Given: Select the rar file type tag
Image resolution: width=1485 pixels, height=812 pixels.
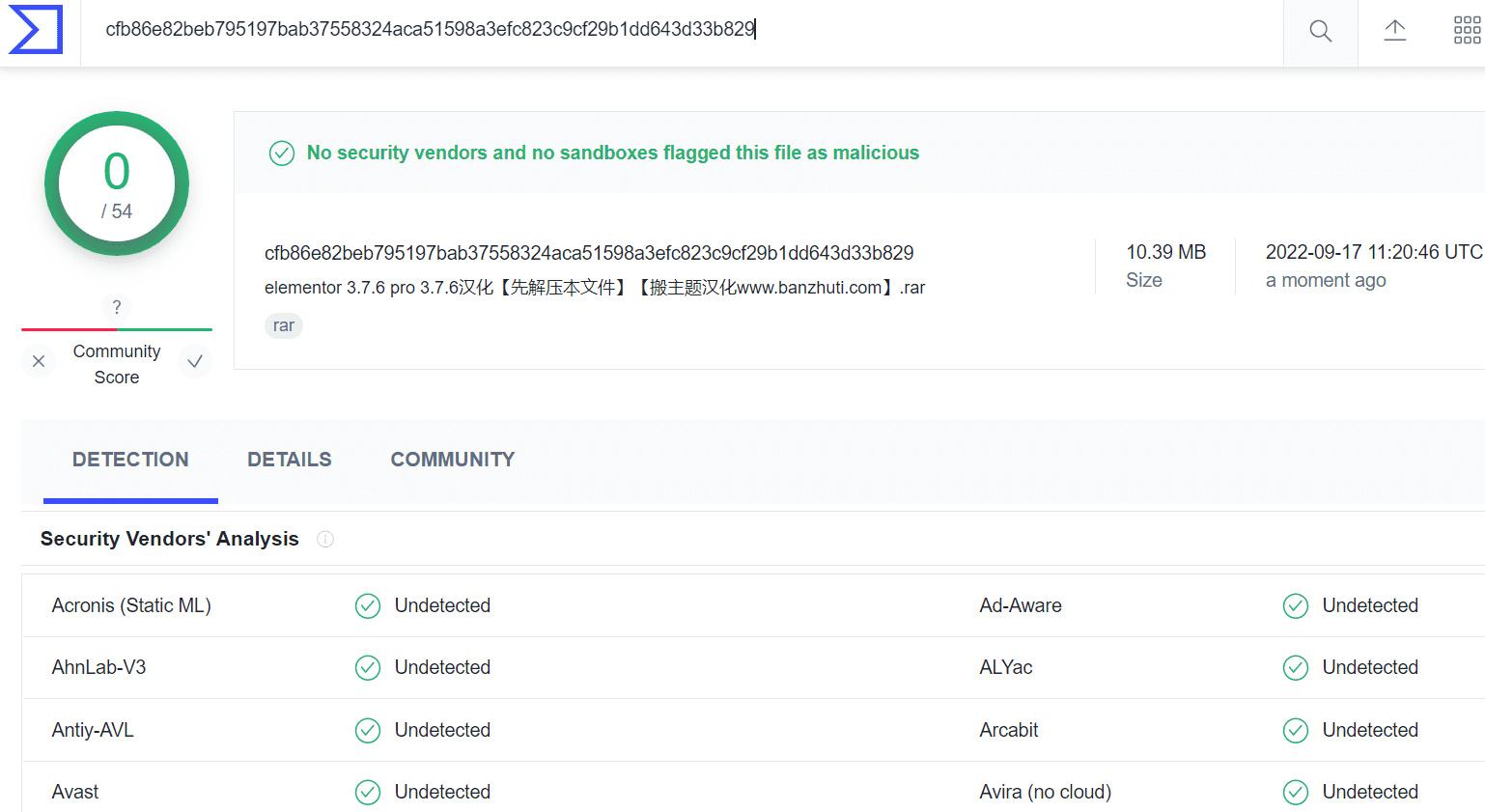Looking at the screenshot, I should 284,325.
